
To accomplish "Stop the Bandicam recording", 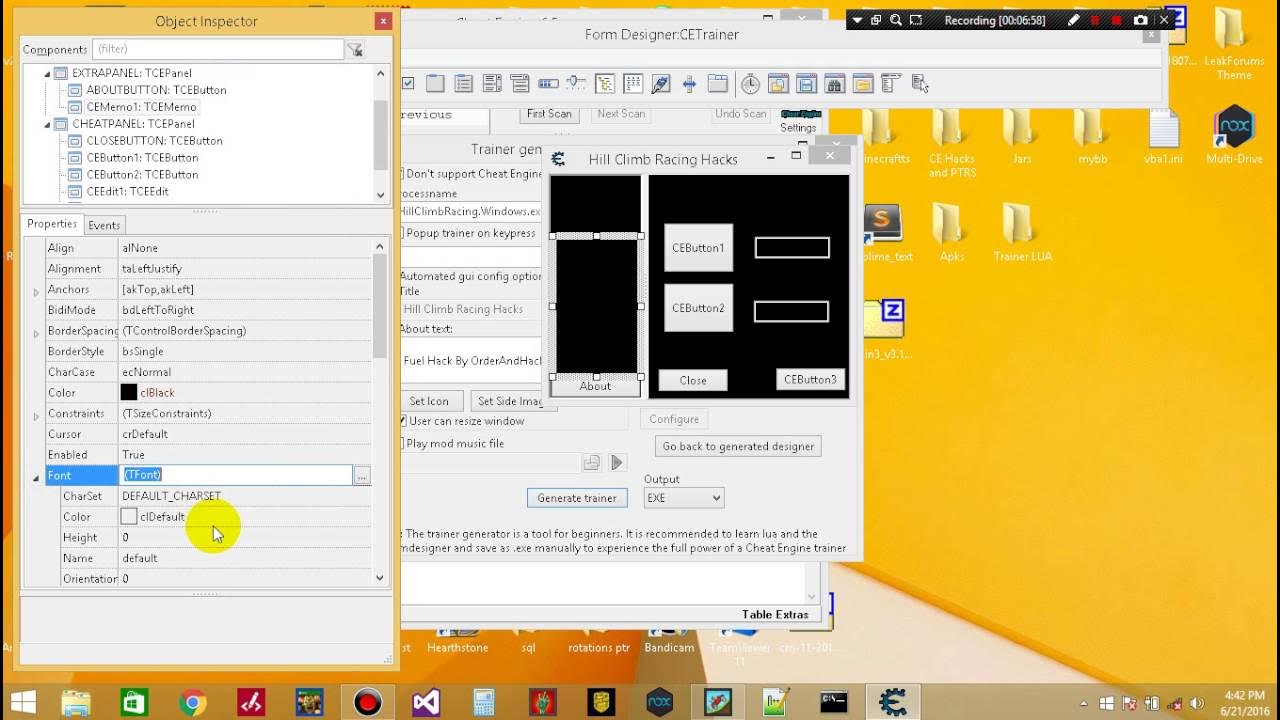I will click(x=1117, y=20).
